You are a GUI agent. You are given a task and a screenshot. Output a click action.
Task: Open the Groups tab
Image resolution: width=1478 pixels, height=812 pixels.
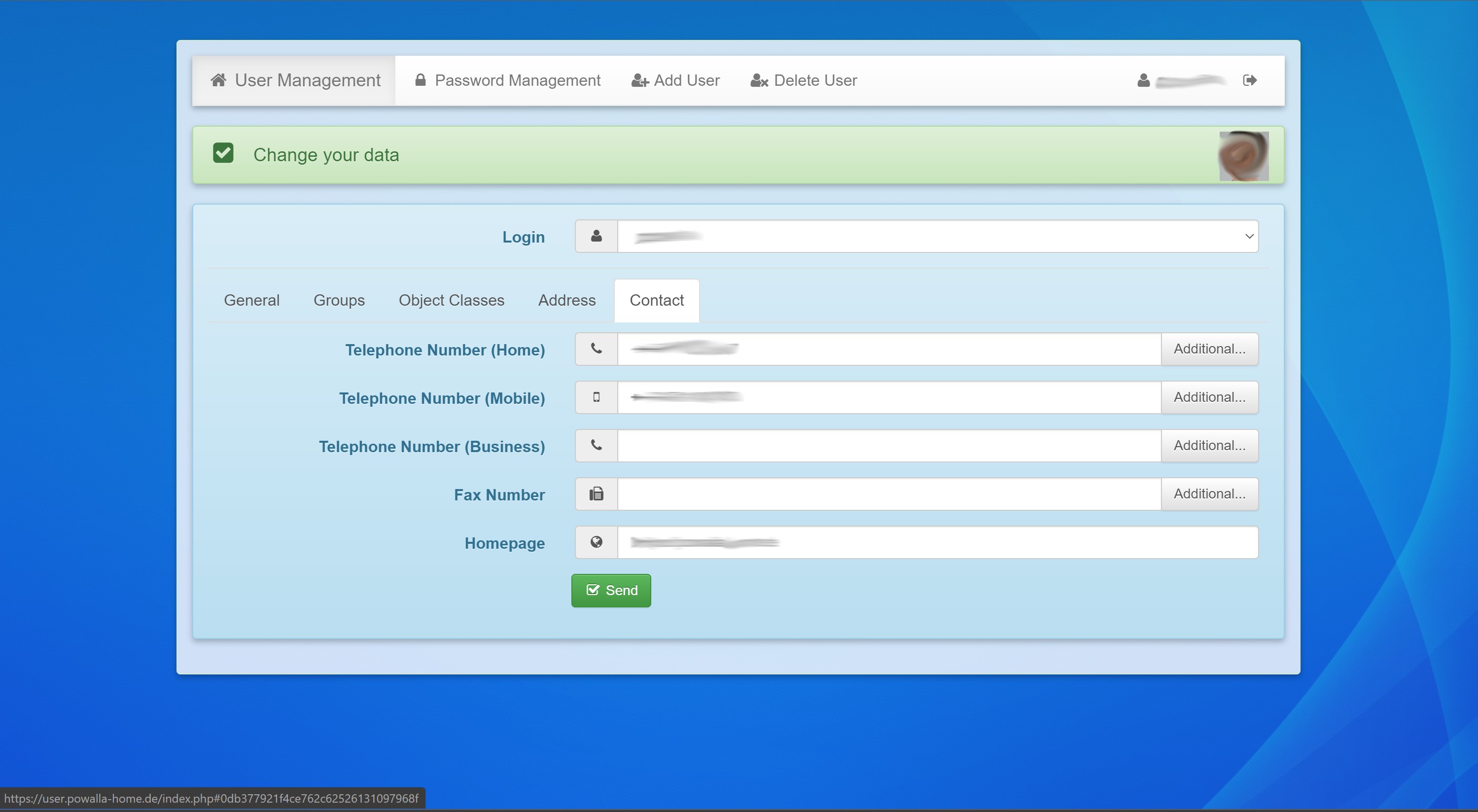pyautogui.click(x=339, y=300)
